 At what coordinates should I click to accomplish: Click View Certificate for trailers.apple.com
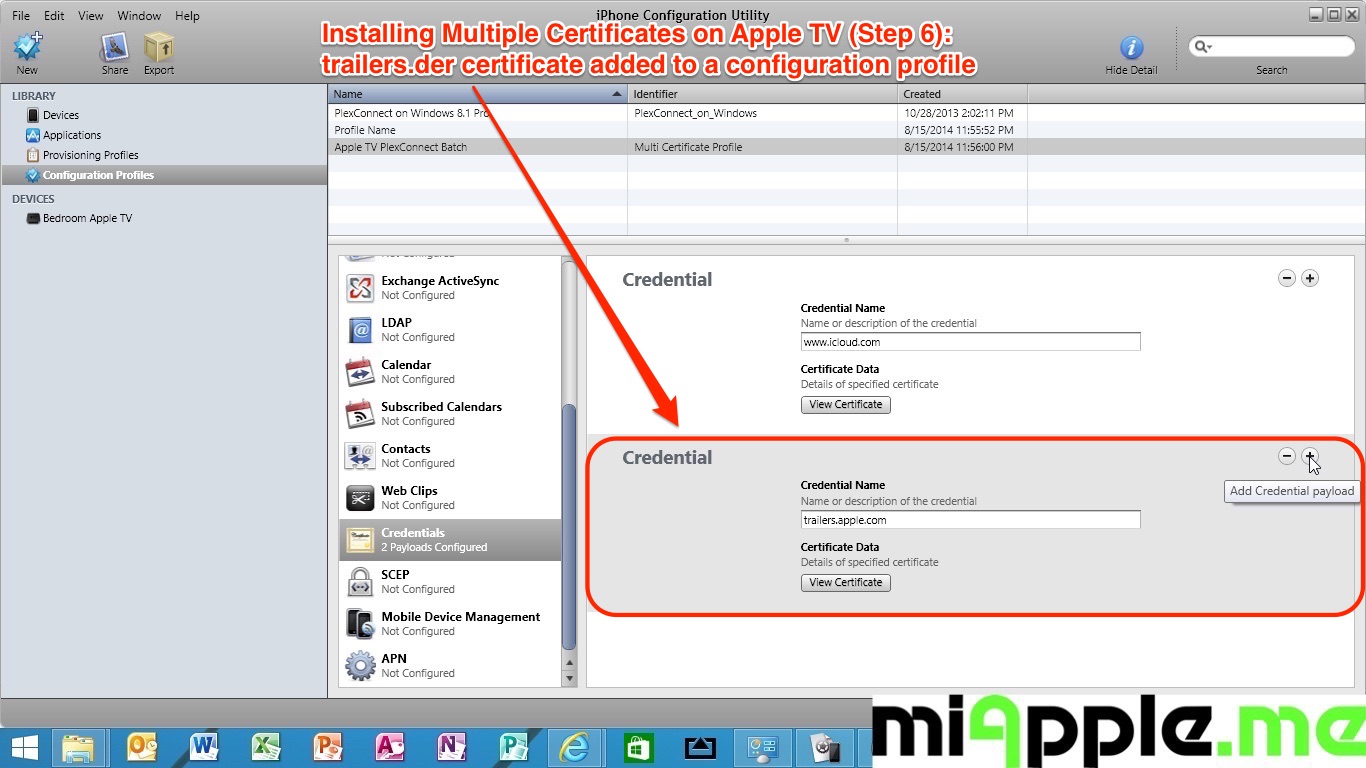(845, 583)
